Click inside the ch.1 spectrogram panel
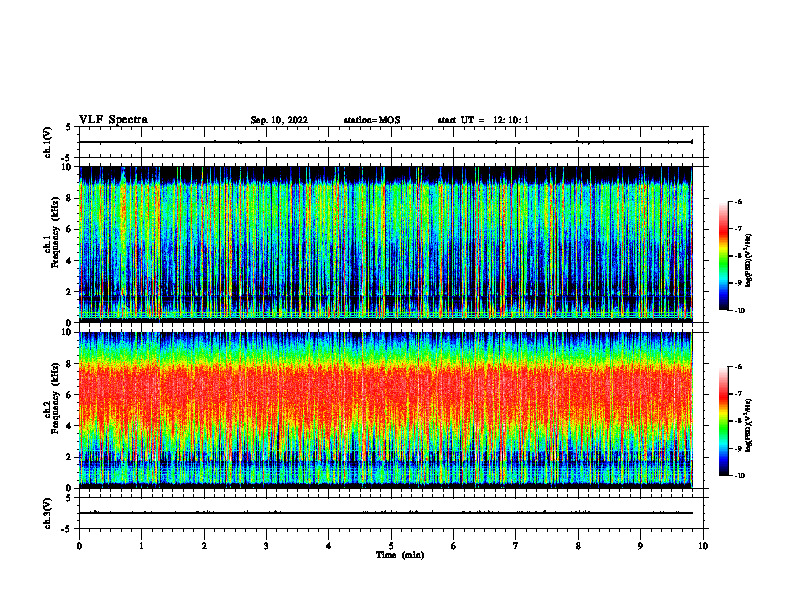This screenshot has height=612, width=792. tap(385, 244)
